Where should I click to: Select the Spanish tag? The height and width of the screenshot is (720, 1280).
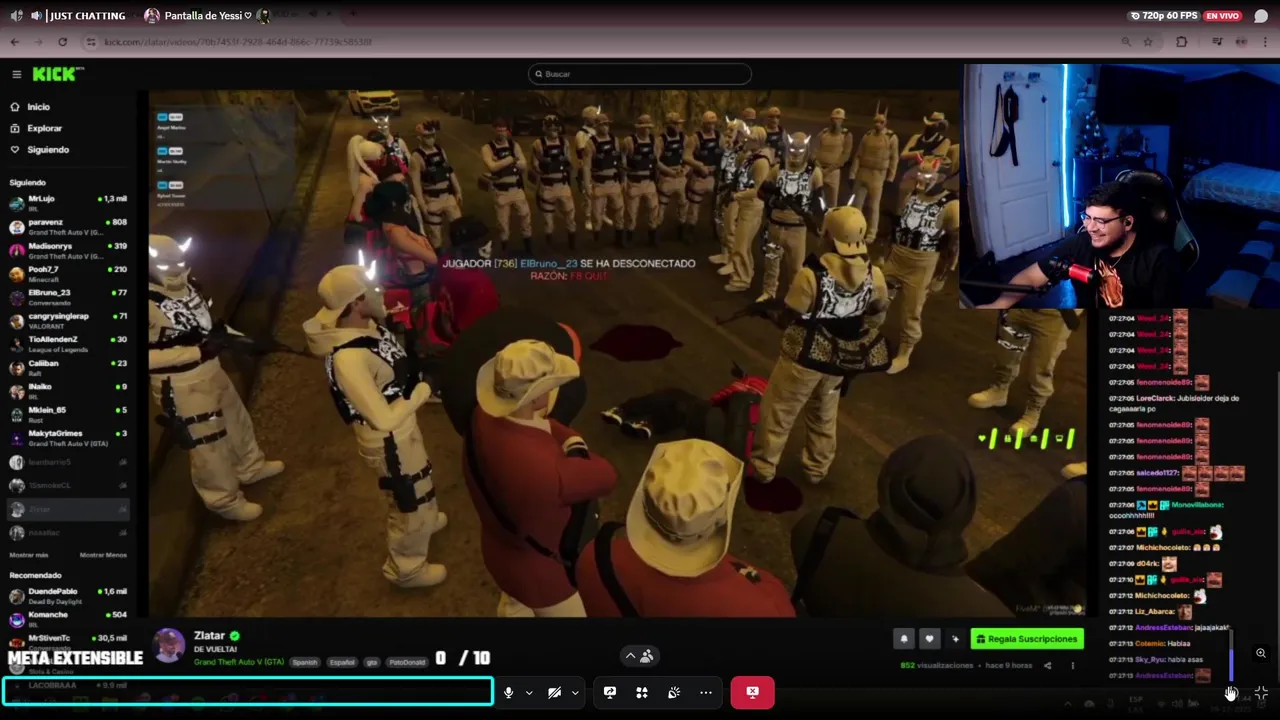(x=305, y=662)
